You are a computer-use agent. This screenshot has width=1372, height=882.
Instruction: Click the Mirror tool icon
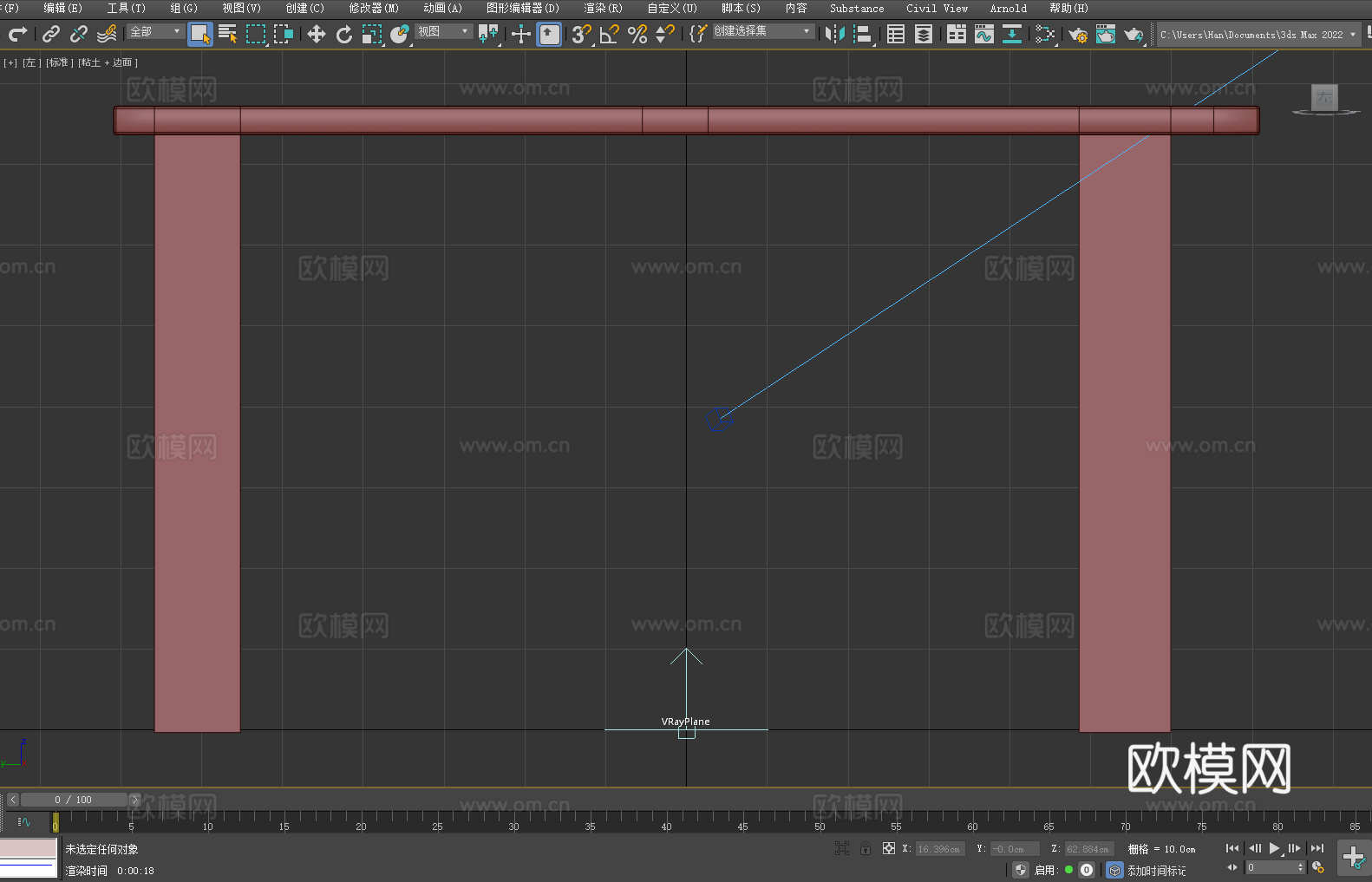(835, 34)
